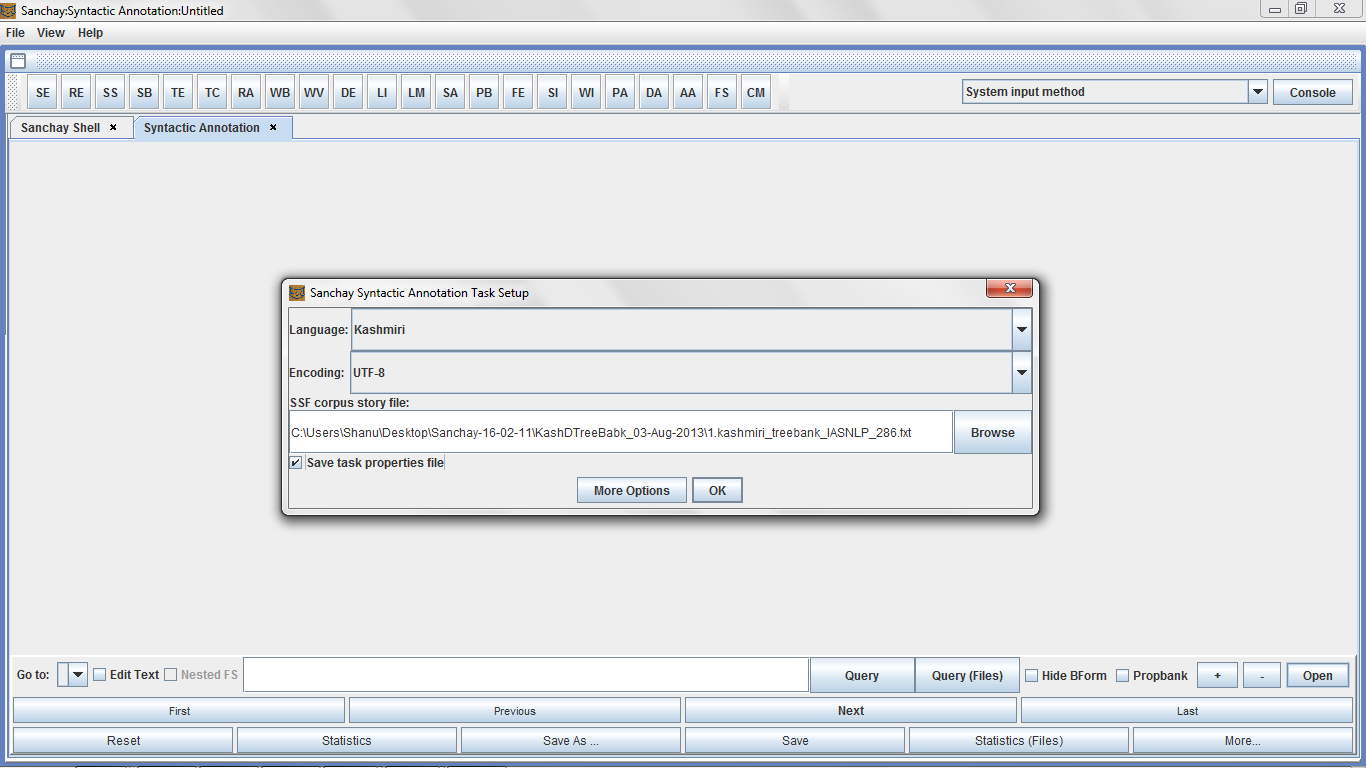Image resolution: width=1366 pixels, height=768 pixels.
Task: Click the minus (-) button
Action: (x=1262, y=676)
